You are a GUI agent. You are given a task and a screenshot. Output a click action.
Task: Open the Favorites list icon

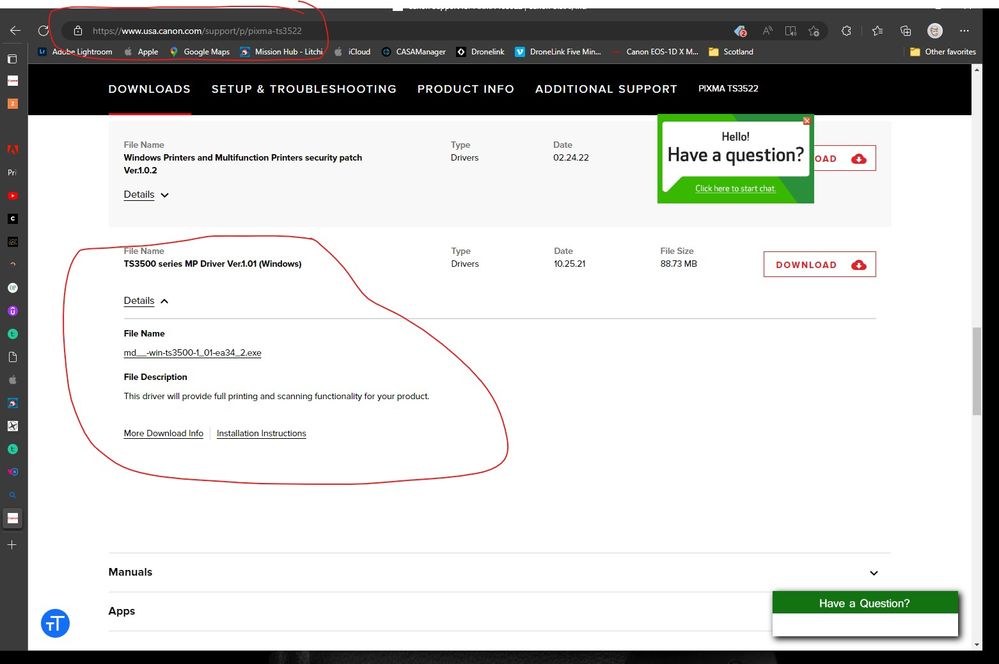pyautogui.click(x=878, y=31)
